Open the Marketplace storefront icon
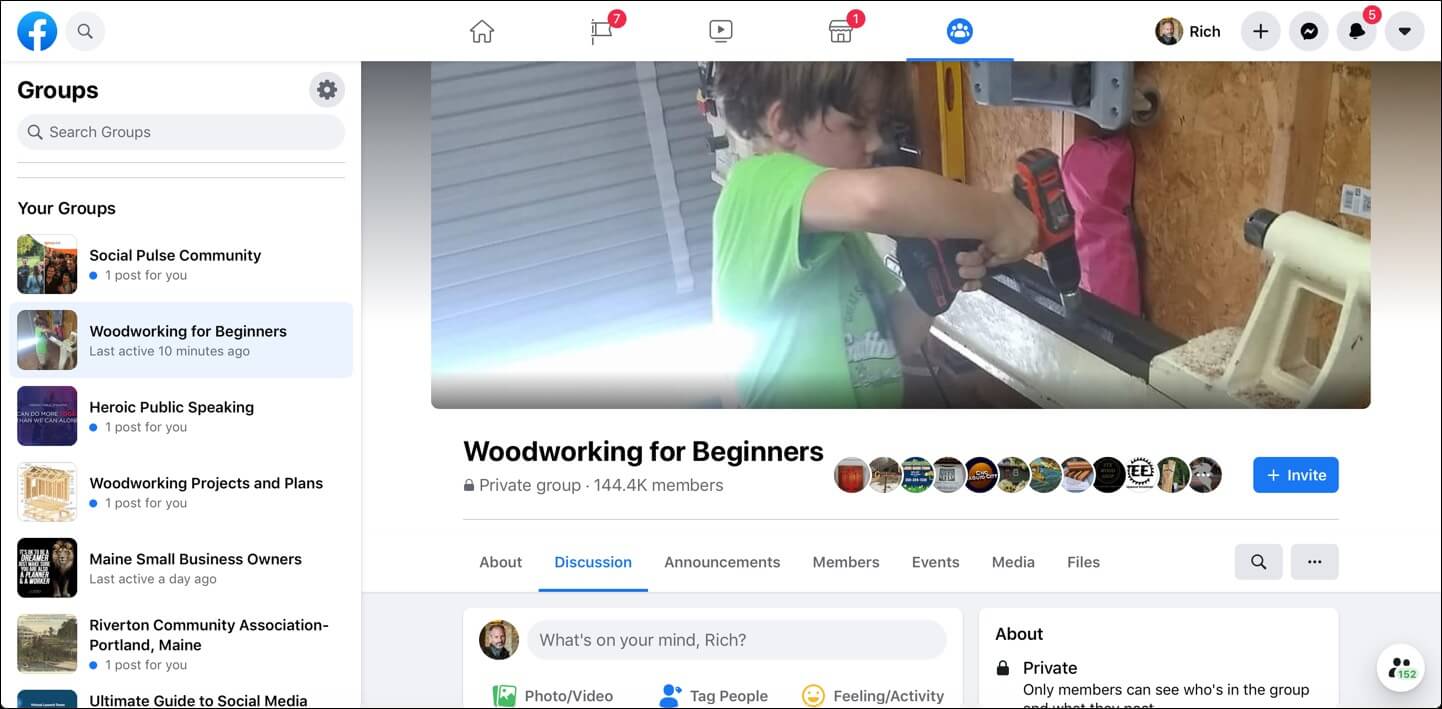This screenshot has height=709, width=1442. pos(840,31)
